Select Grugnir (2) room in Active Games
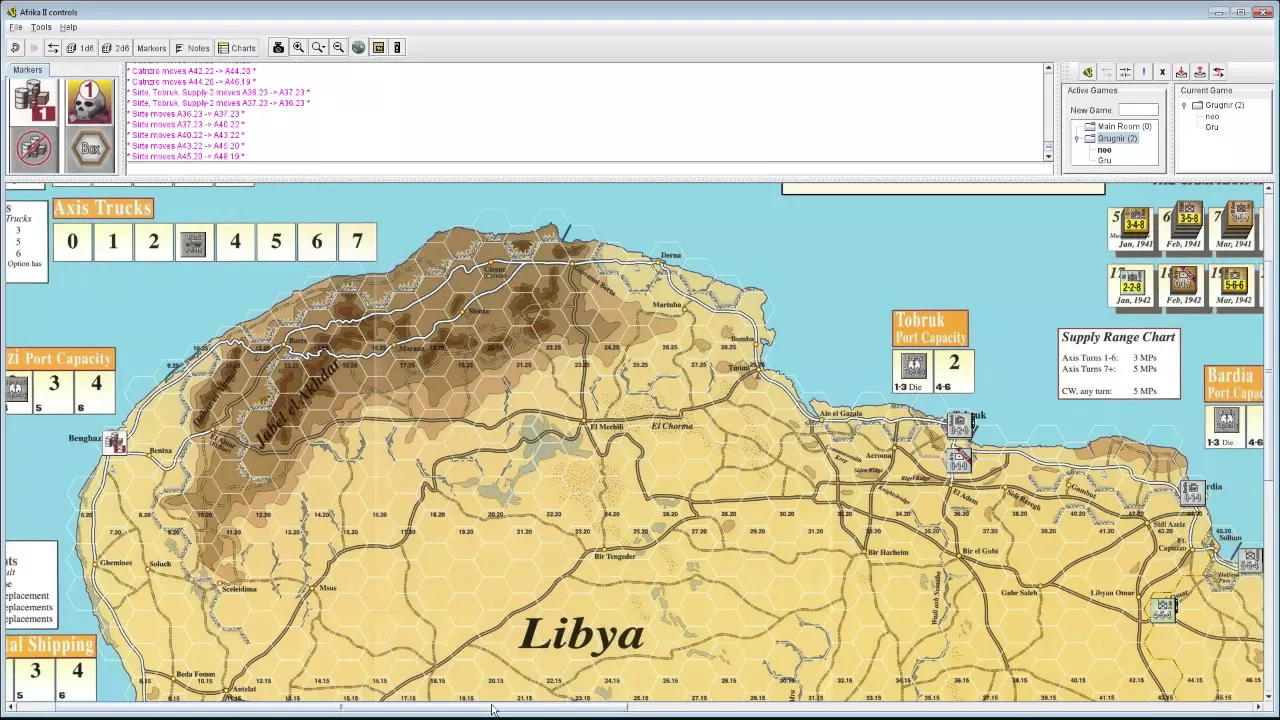The height and width of the screenshot is (720, 1280). pyautogui.click(x=1117, y=138)
